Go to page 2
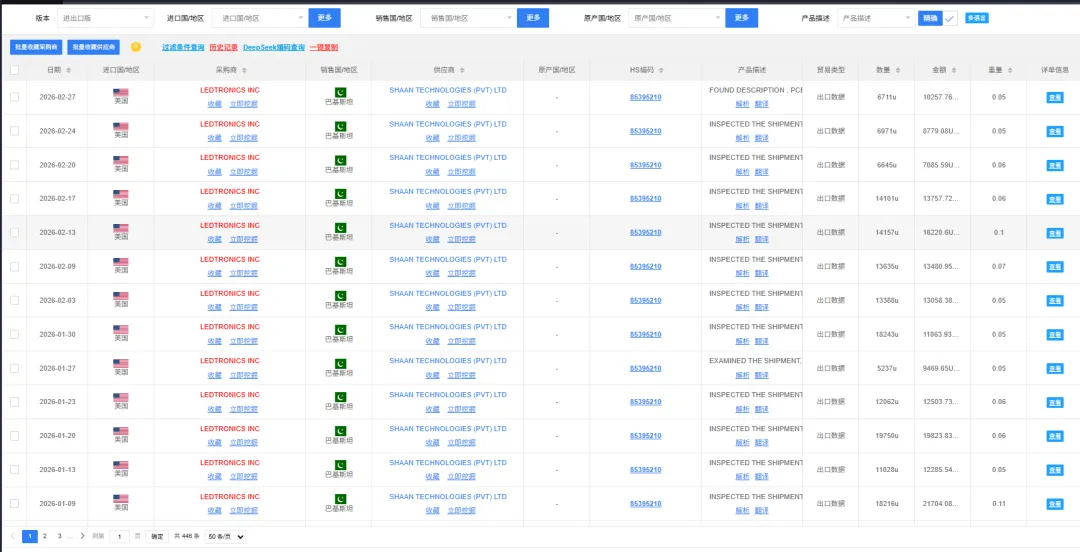This screenshot has height=552, width=1080. click(x=45, y=535)
